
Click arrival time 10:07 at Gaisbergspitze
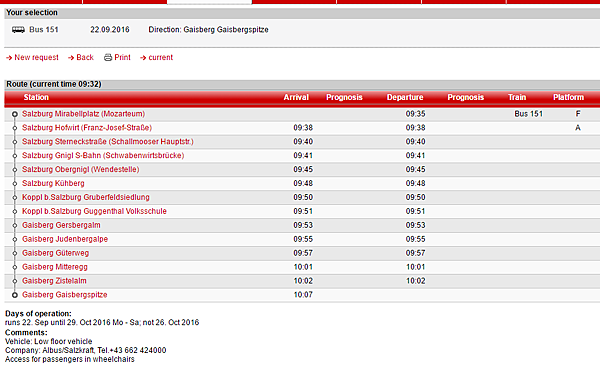(303, 295)
